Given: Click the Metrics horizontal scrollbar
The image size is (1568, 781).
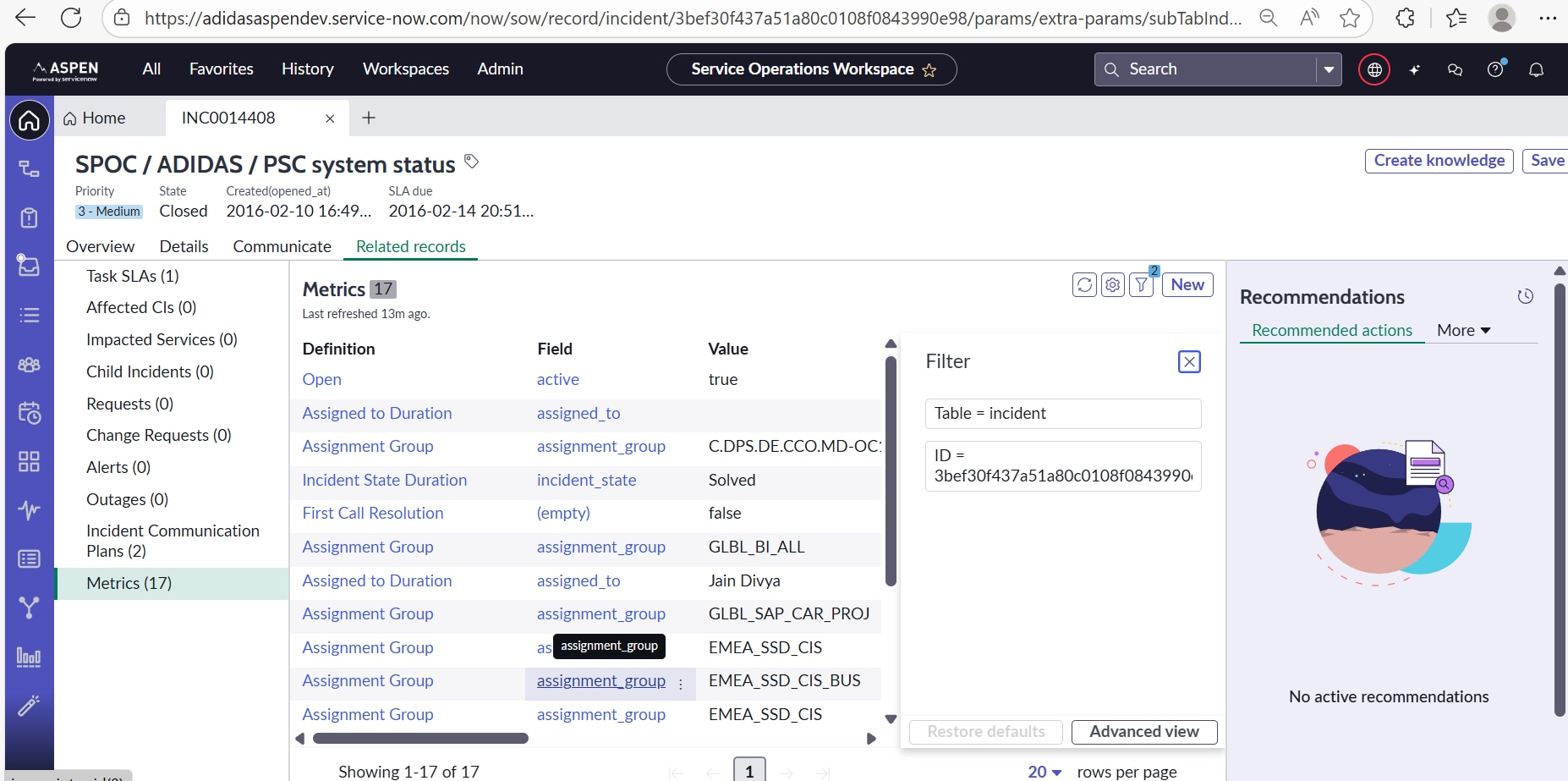Looking at the screenshot, I should [x=420, y=739].
